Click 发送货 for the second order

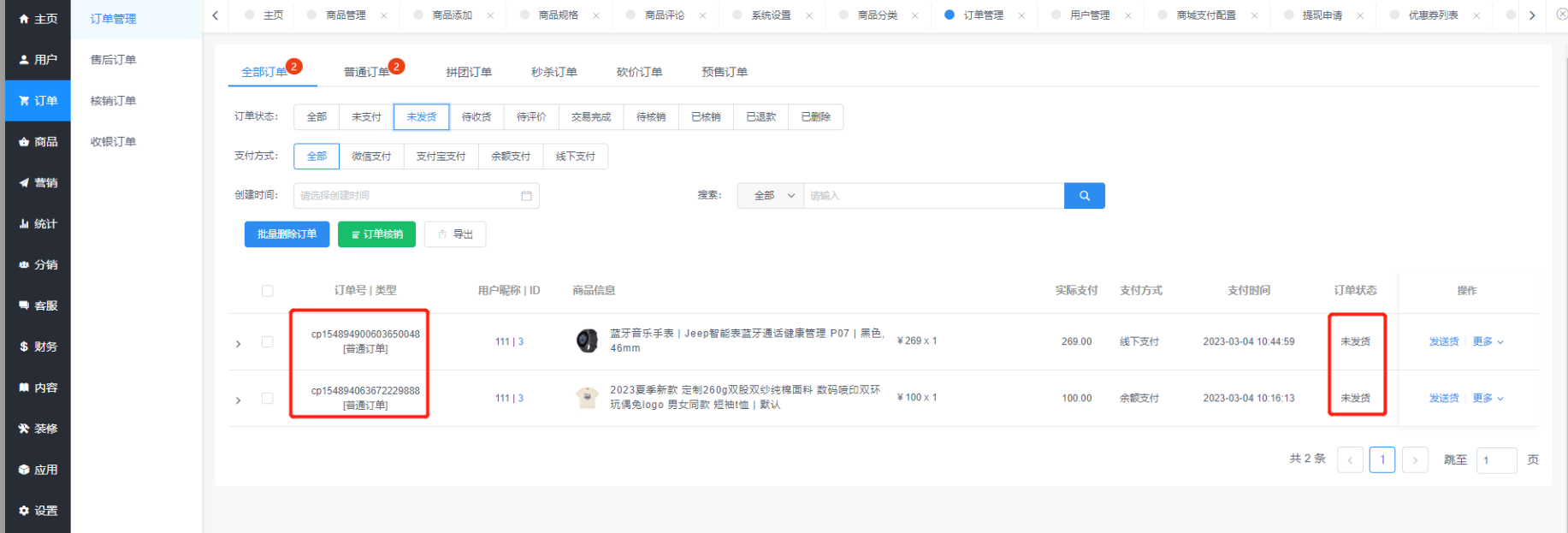[x=1443, y=398]
